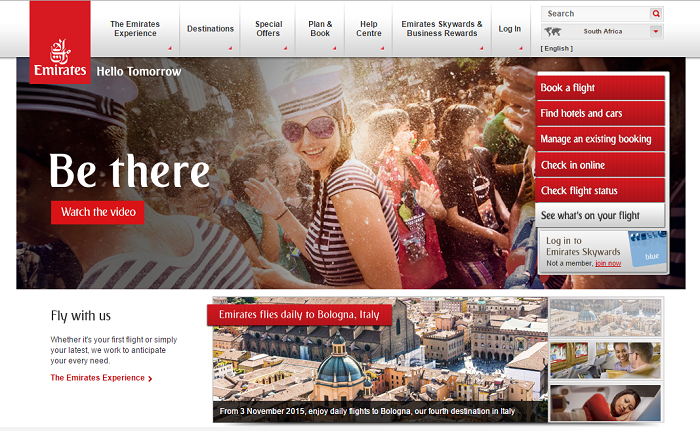Expand the Special Offers menu arrow
Image resolution: width=700 pixels, height=431 pixels.
[x=285, y=48]
